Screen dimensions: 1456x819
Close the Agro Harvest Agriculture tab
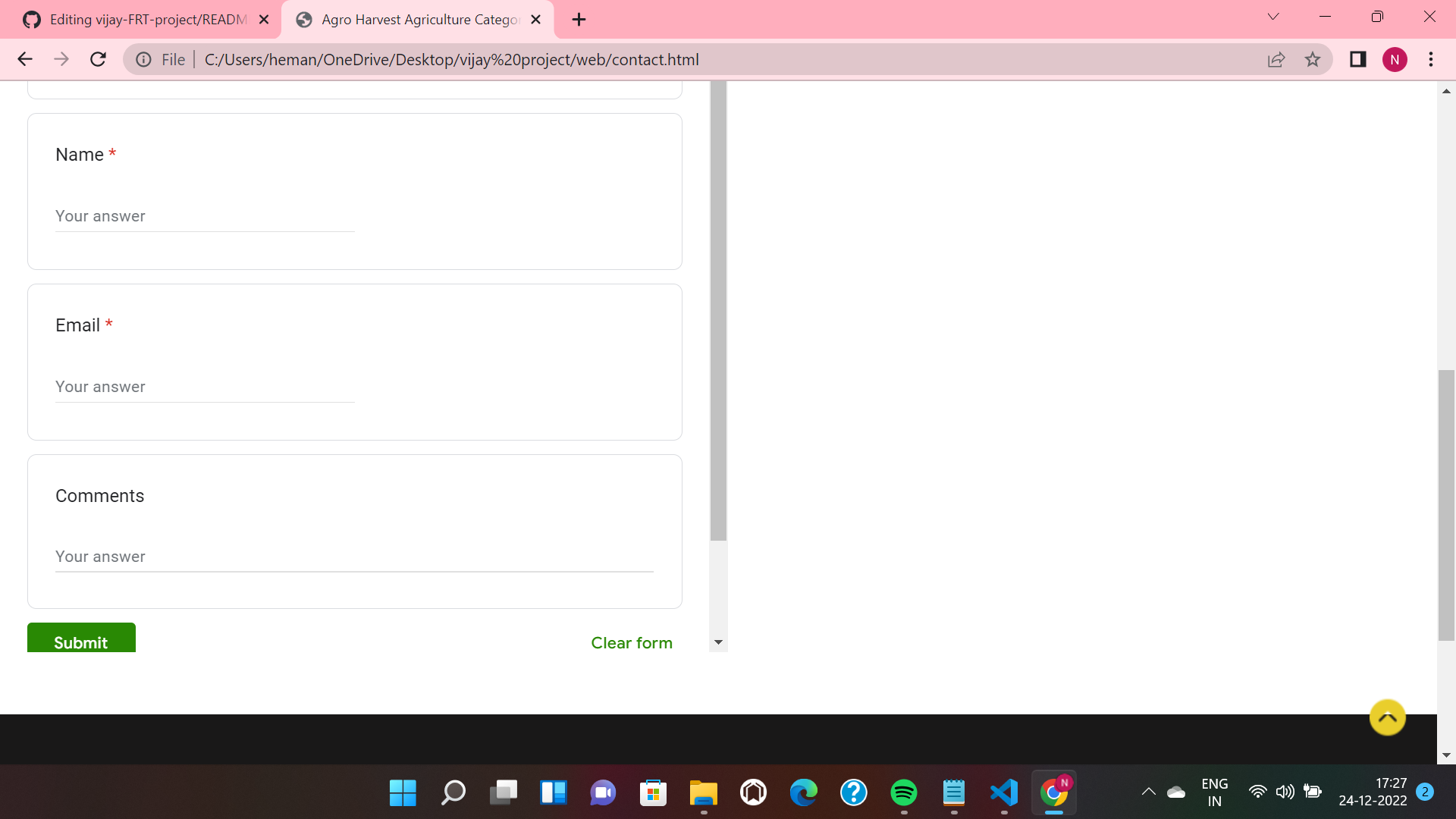[536, 20]
